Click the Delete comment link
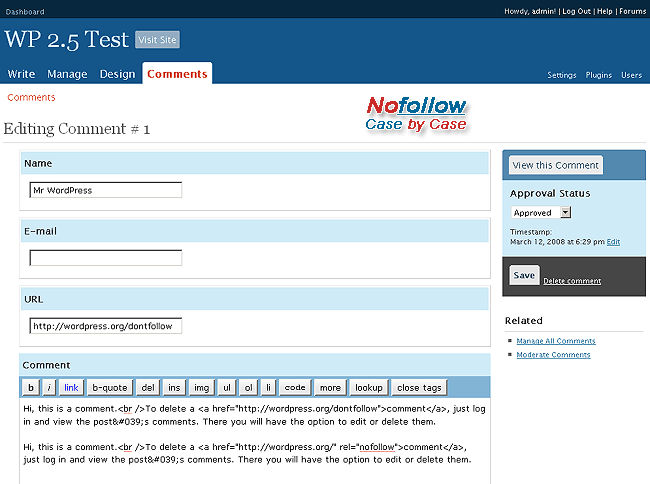 572,281
